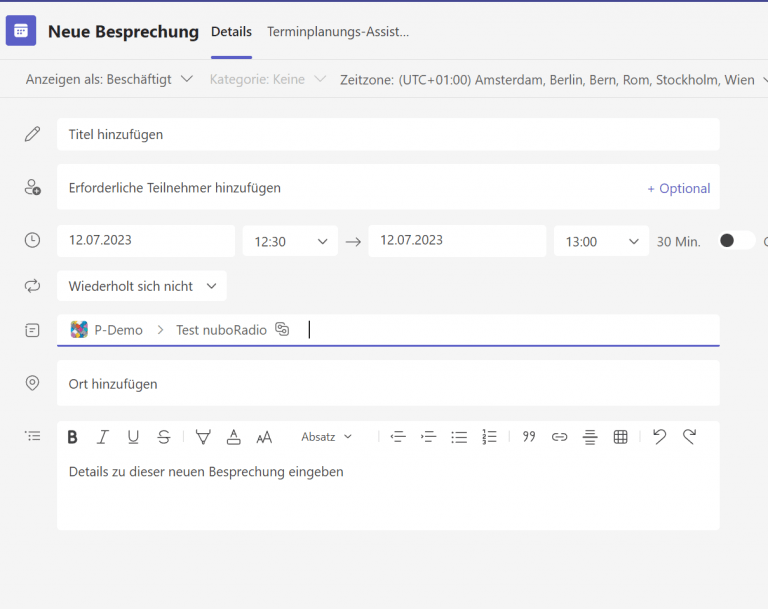Click the location pin icon
Screen dimensions: 768x609
32,383
